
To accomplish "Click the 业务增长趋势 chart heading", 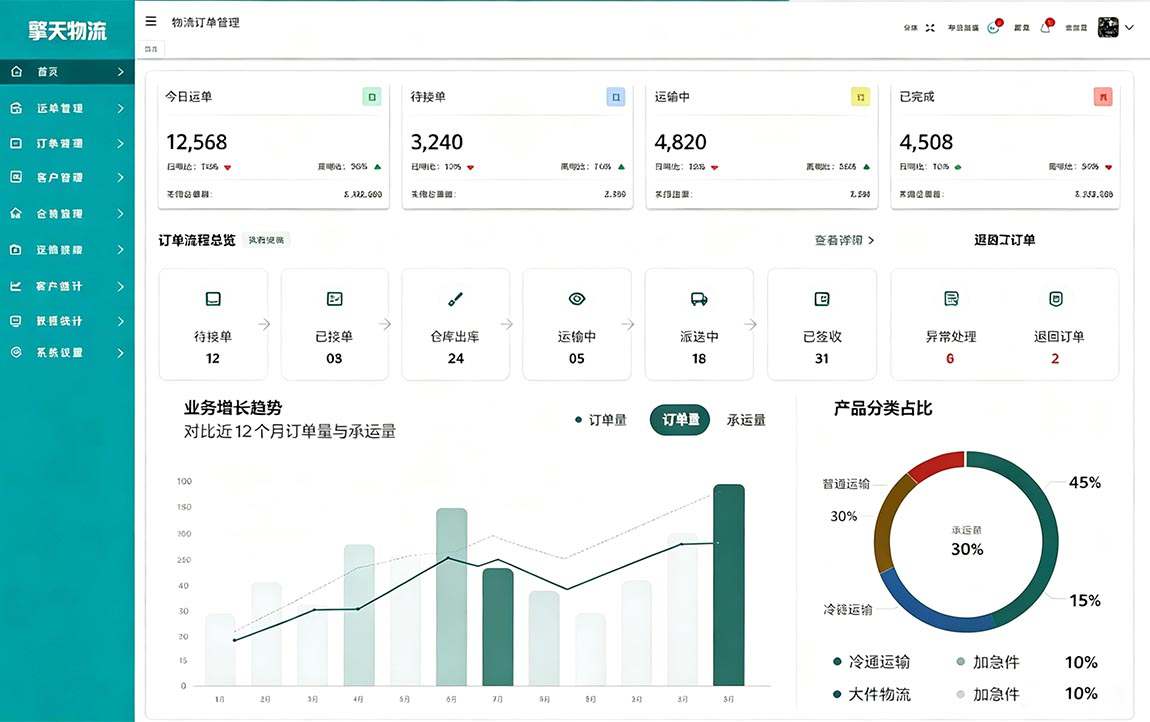I will pyautogui.click(x=232, y=408).
